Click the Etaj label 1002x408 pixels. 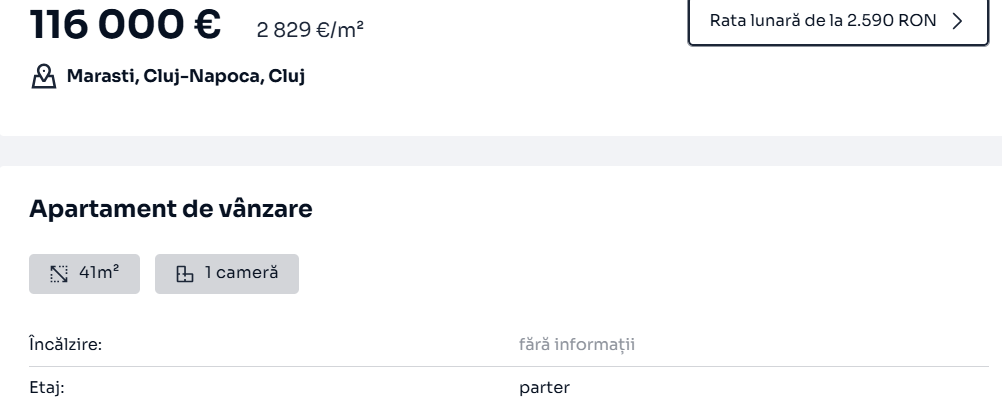click(x=47, y=388)
